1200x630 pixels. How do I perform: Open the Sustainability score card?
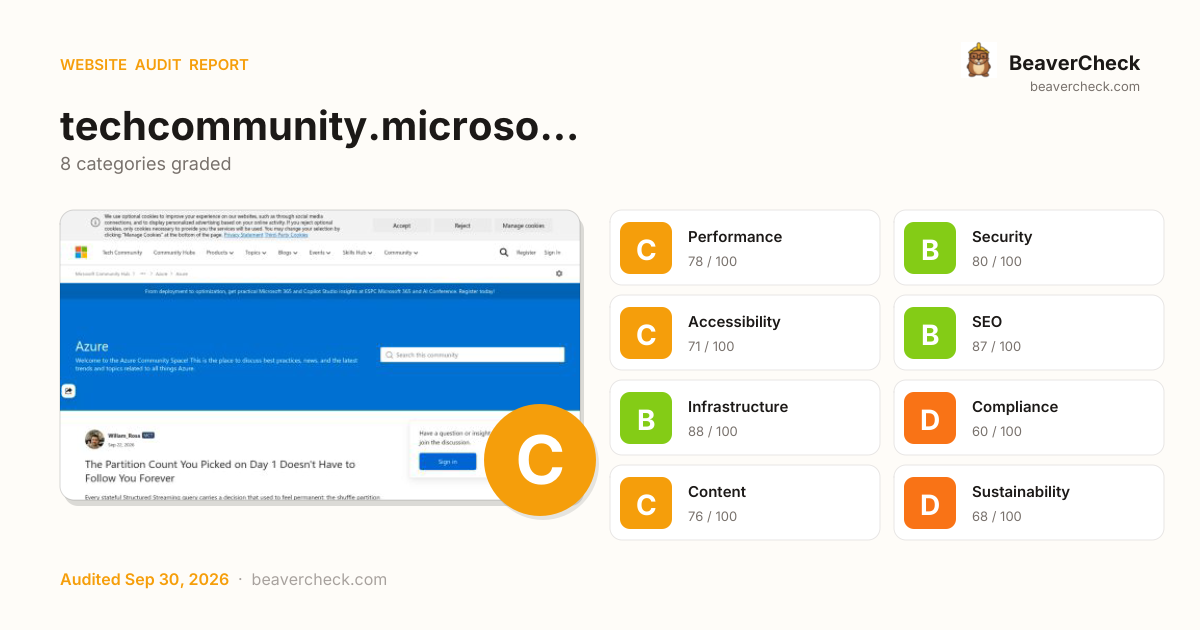pyautogui.click(x=1029, y=503)
